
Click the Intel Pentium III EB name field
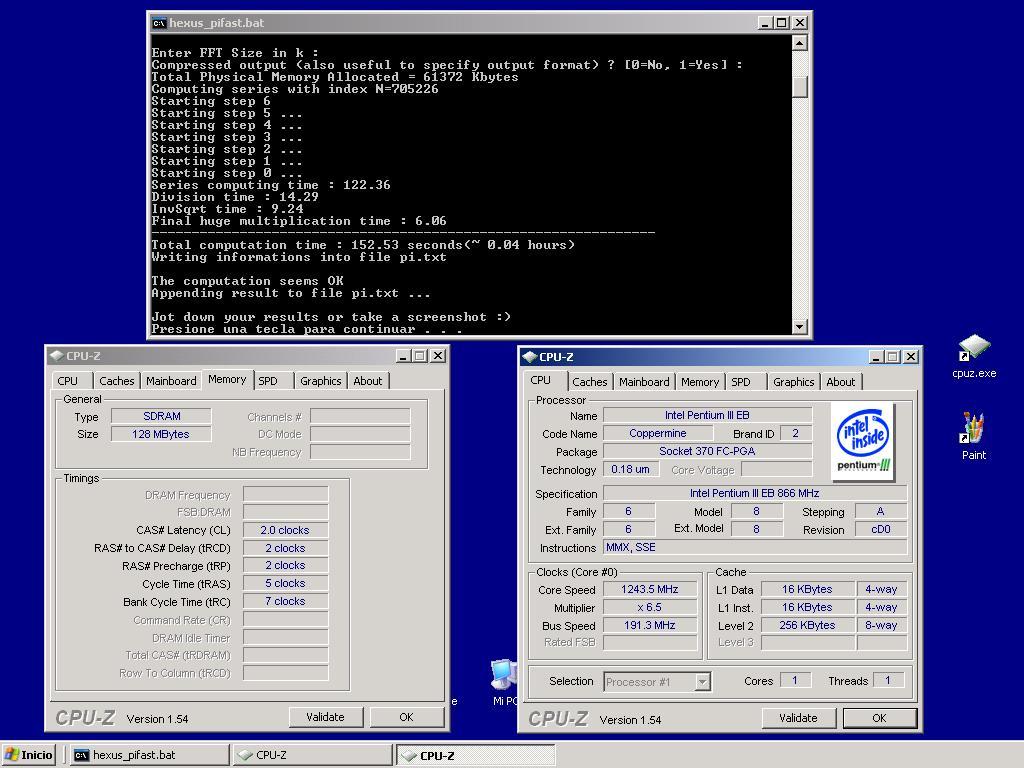707,415
